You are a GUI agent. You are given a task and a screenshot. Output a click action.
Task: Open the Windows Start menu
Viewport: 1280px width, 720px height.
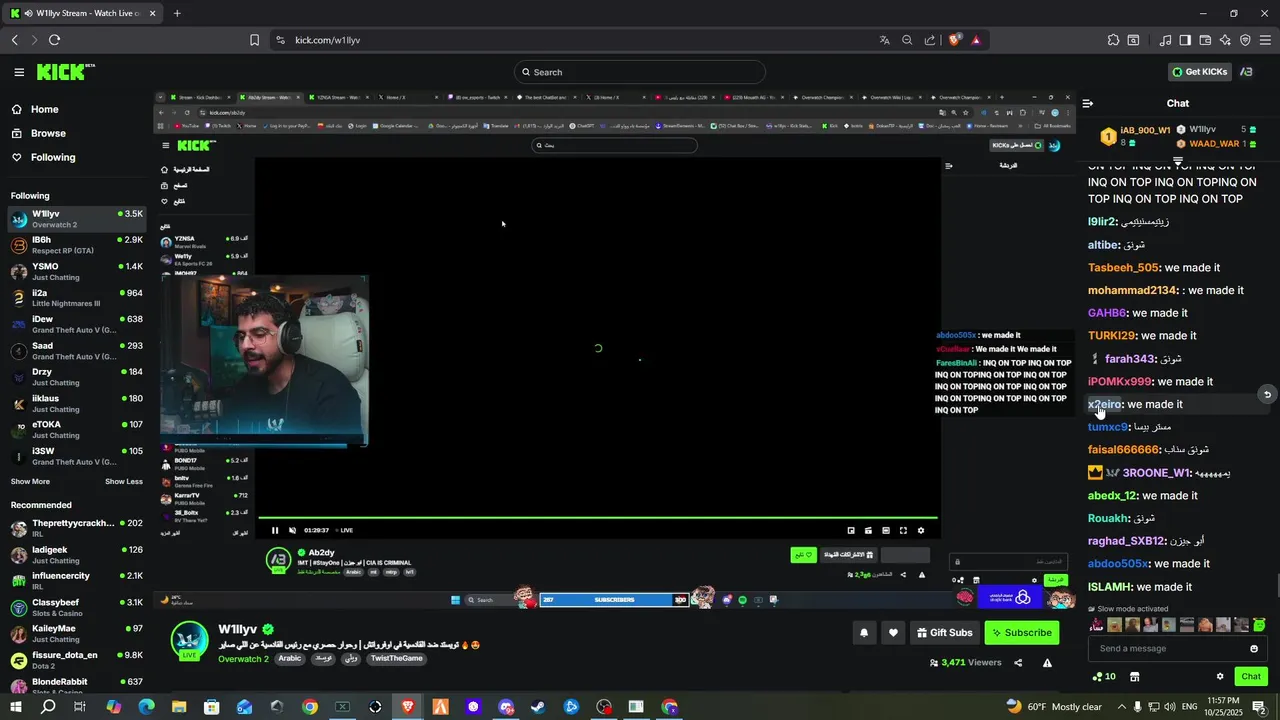[x=17, y=707]
